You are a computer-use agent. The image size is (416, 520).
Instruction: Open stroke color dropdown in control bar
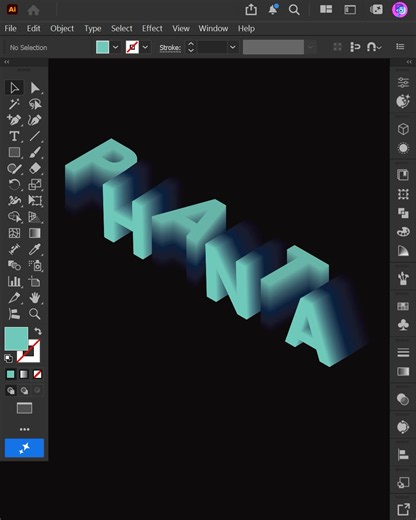(x=145, y=47)
